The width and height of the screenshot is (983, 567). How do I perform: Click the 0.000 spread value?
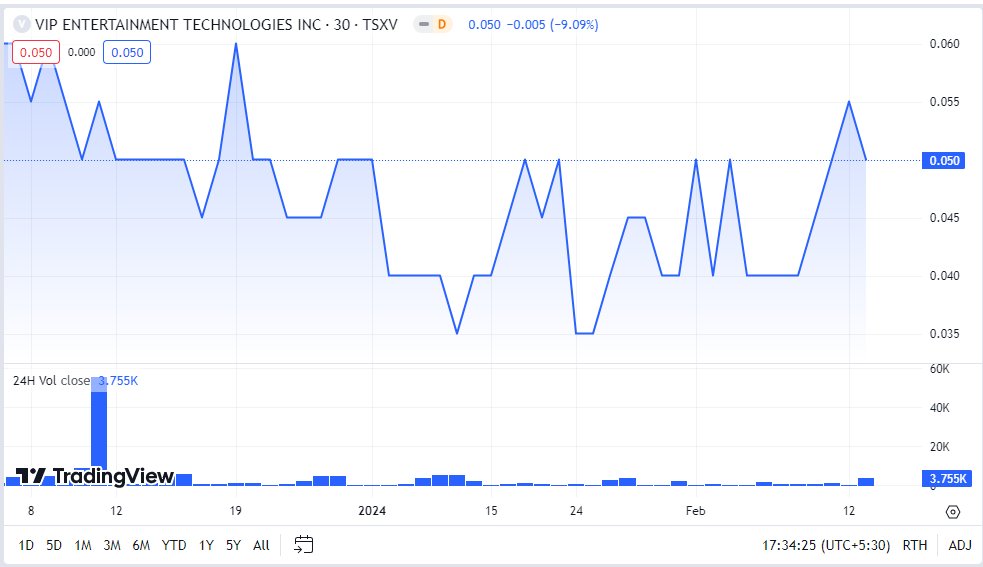click(x=81, y=53)
